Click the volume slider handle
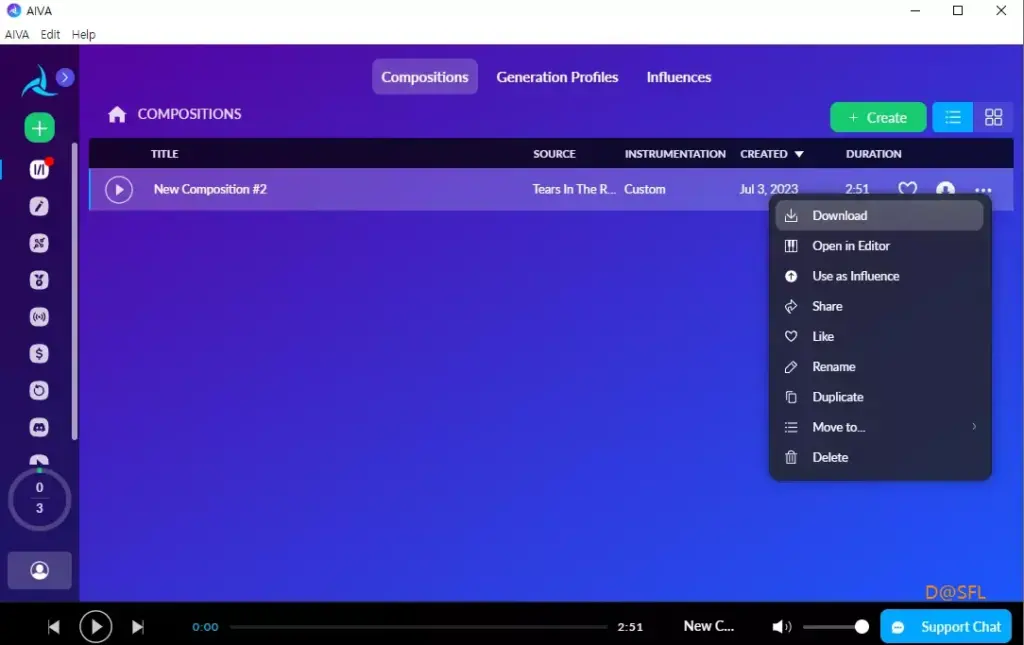The image size is (1024, 645). (x=861, y=627)
